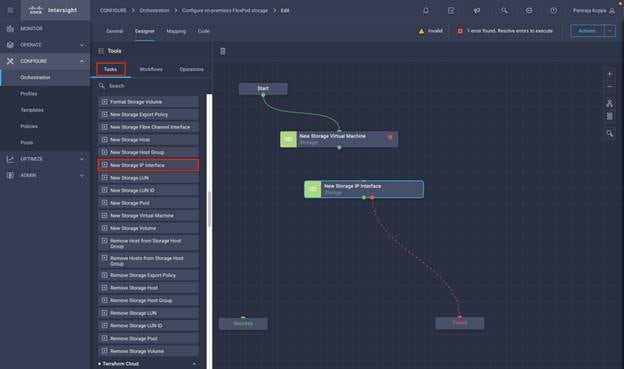The image size is (624, 369).
Task: Click the auto-align workflow icon
Action: click(609, 103)
